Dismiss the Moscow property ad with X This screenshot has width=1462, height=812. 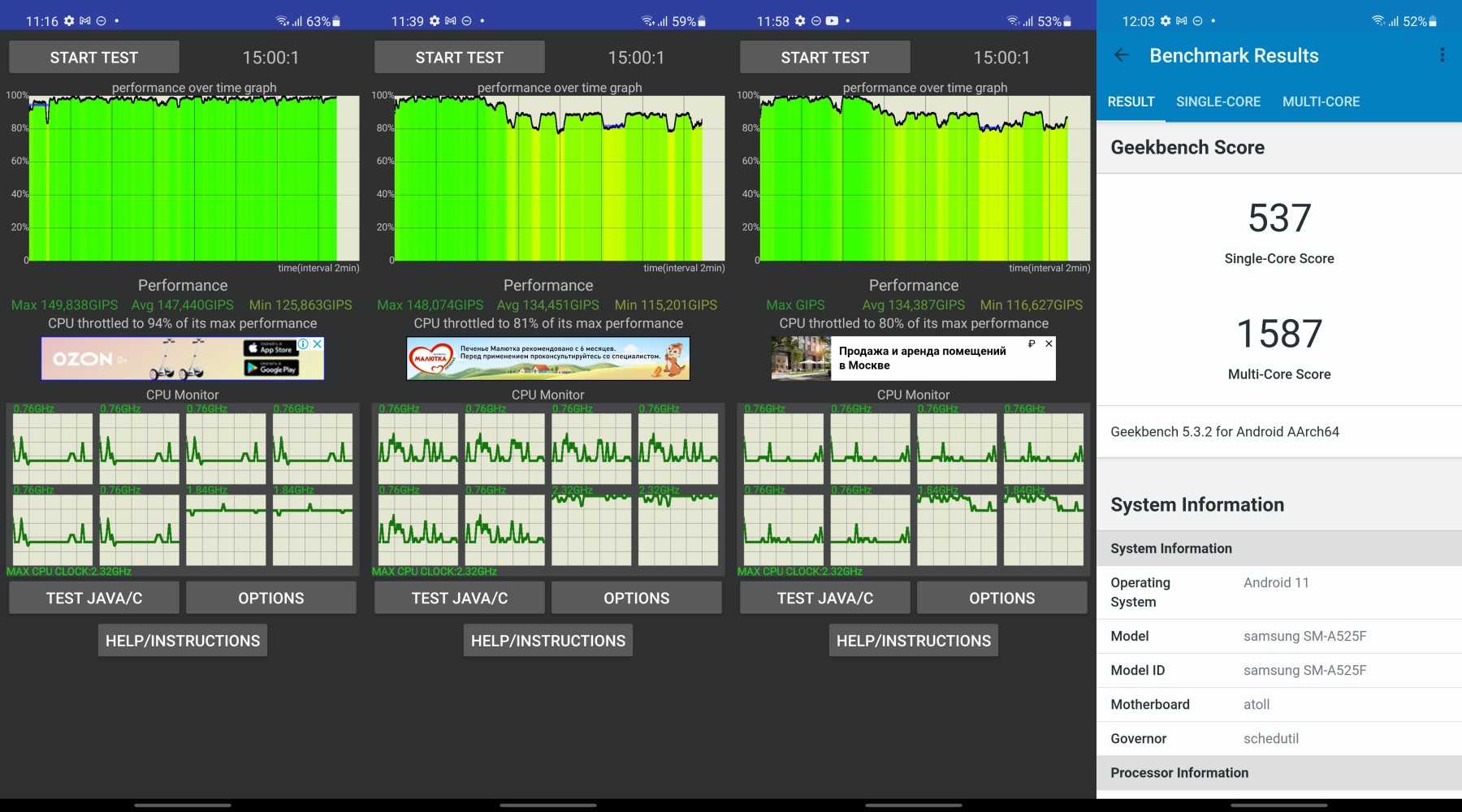tap(1049, 344)
